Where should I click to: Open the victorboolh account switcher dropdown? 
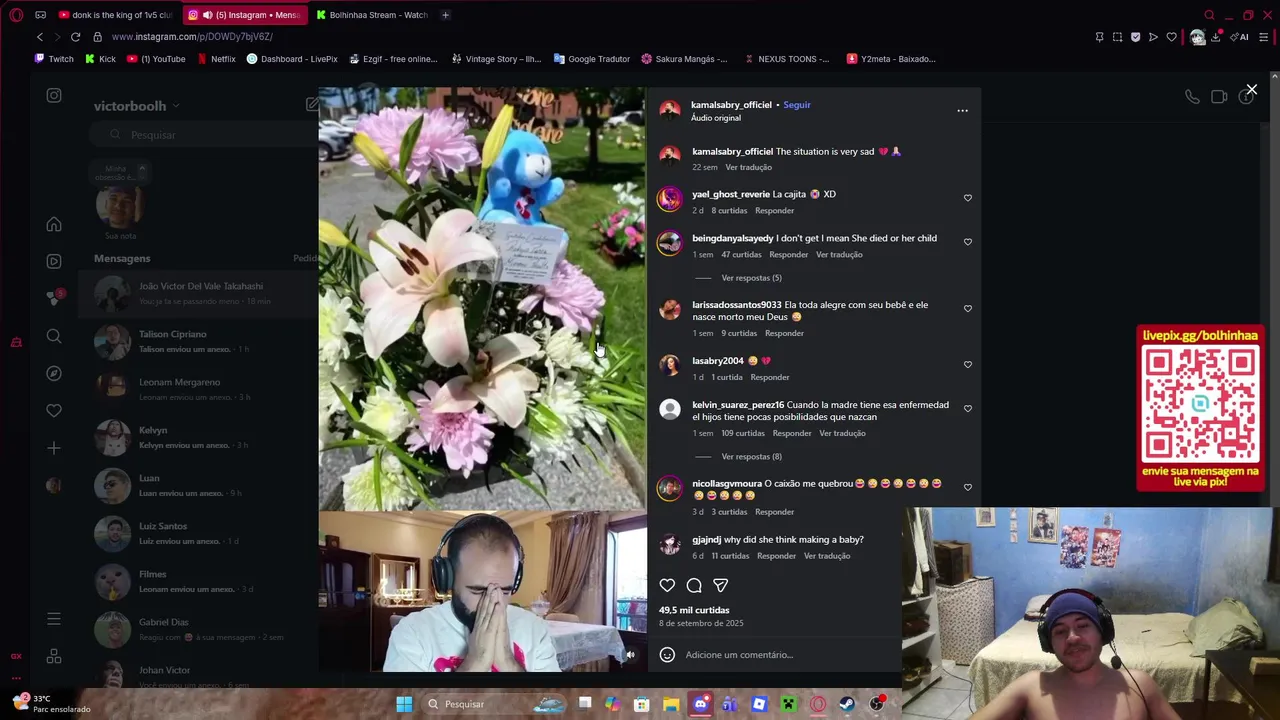tap(137, 106)
